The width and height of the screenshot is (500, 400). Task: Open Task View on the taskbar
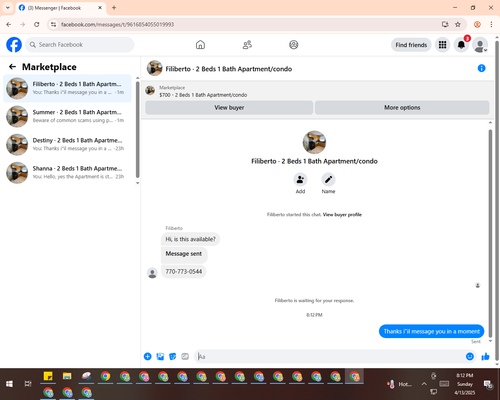(x=28, y=384)
